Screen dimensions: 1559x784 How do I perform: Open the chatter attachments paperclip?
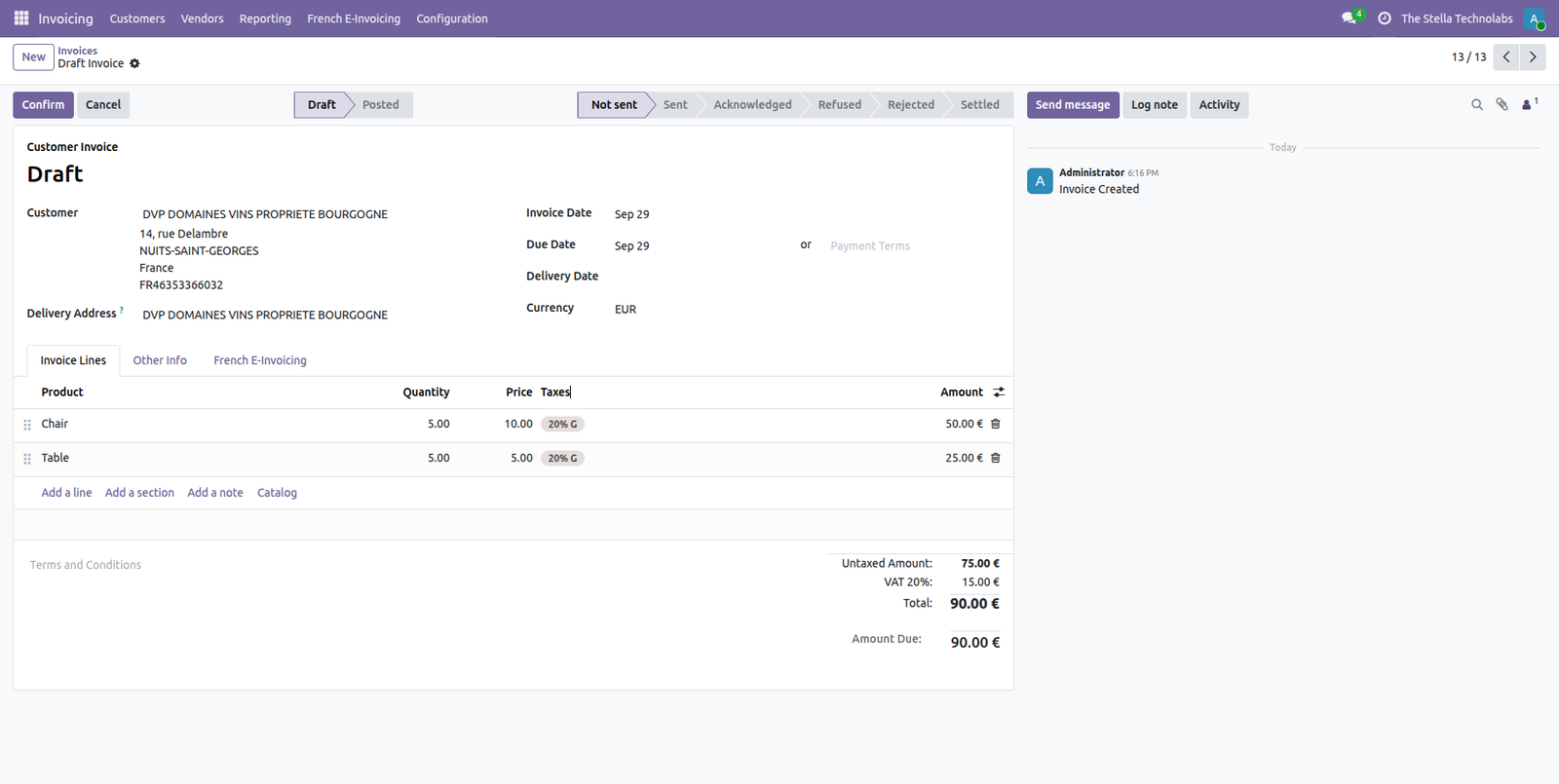1502,104
